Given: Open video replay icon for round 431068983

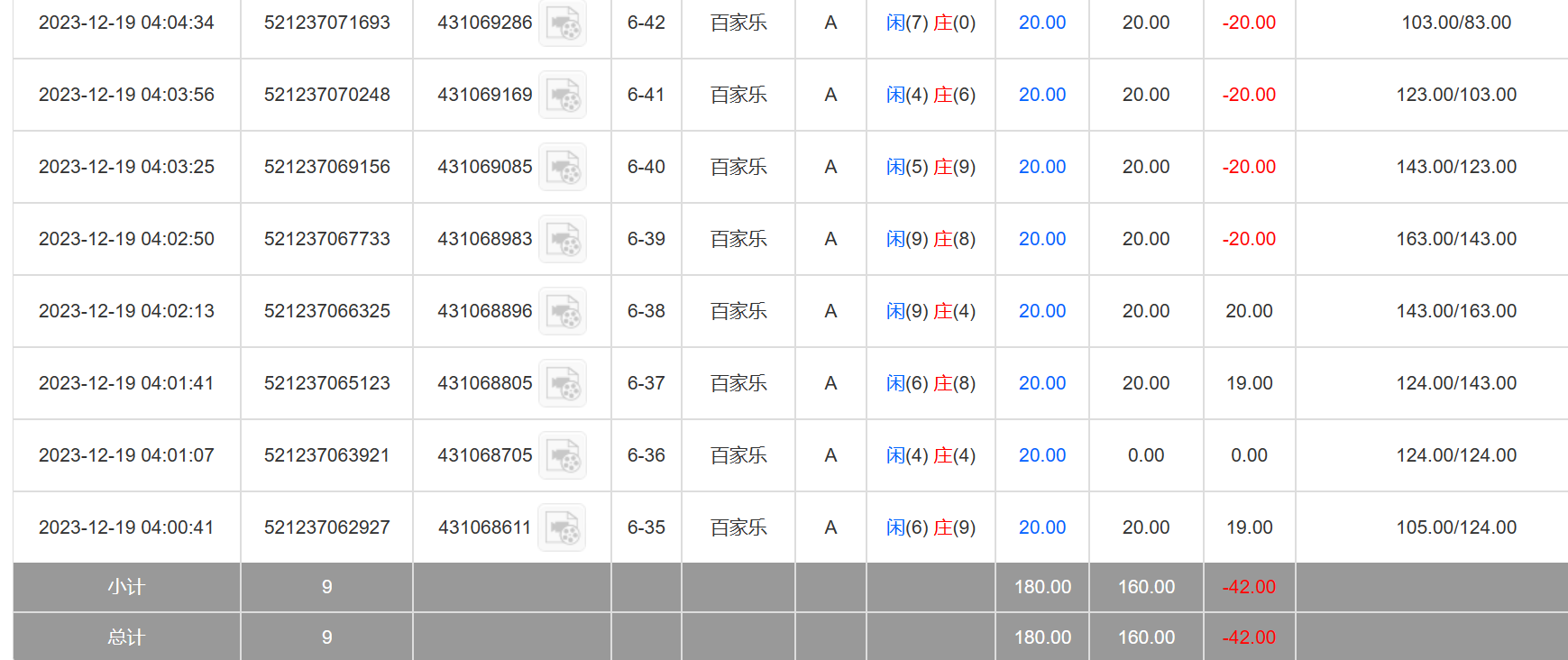Looking at the screenshot, I should point(563,239).
